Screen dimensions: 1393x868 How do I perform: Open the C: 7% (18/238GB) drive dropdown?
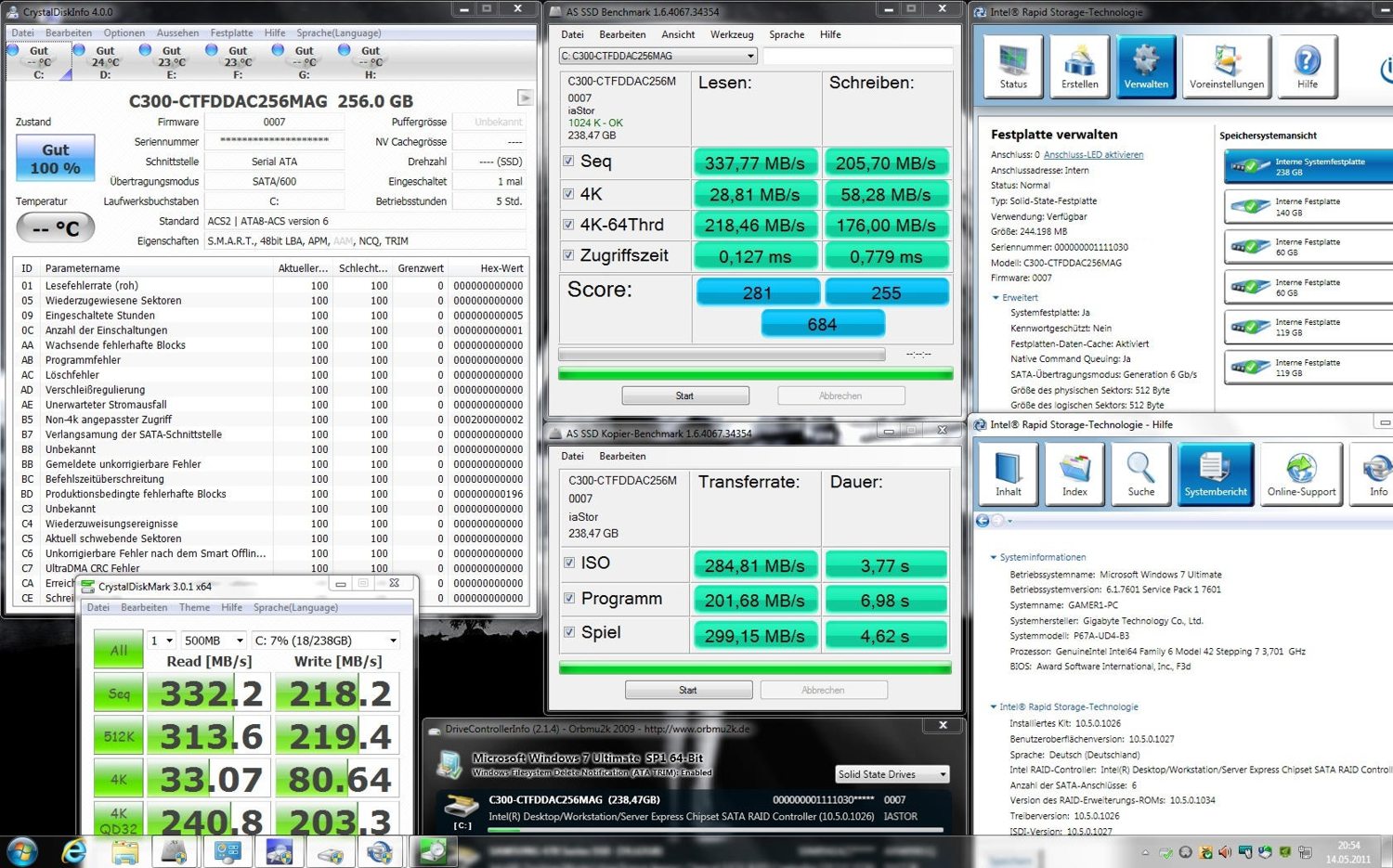(326, 641)
